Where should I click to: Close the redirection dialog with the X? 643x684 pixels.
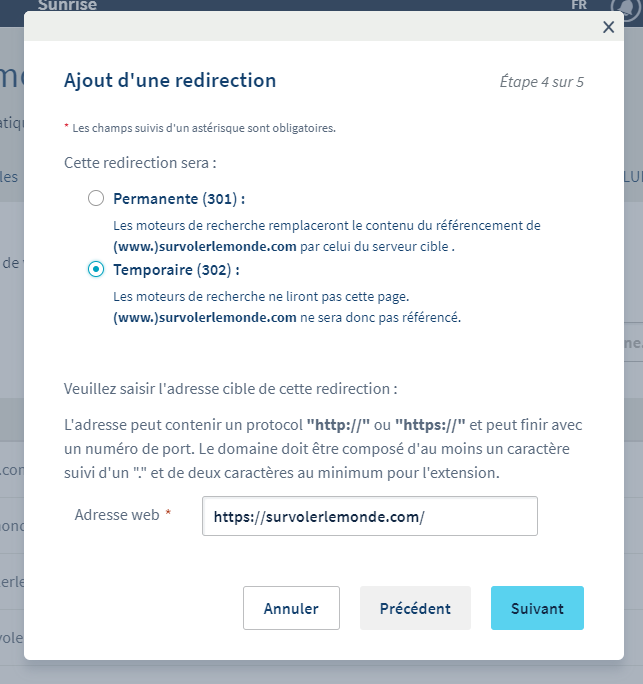point(608,27)
